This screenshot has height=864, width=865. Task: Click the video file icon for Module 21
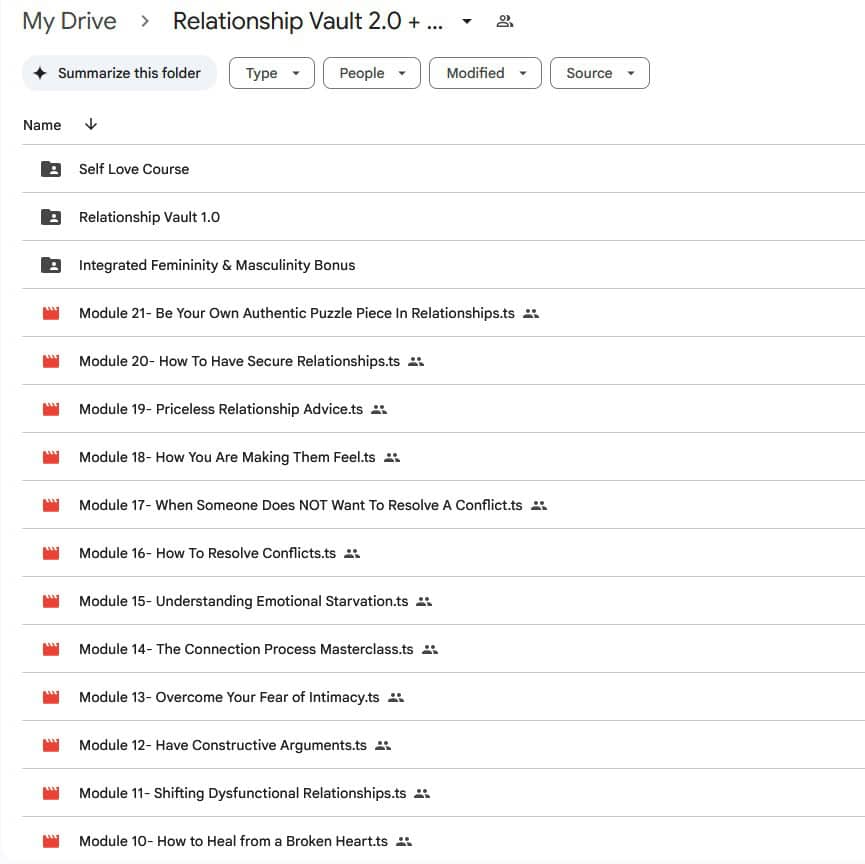[51, 313]
